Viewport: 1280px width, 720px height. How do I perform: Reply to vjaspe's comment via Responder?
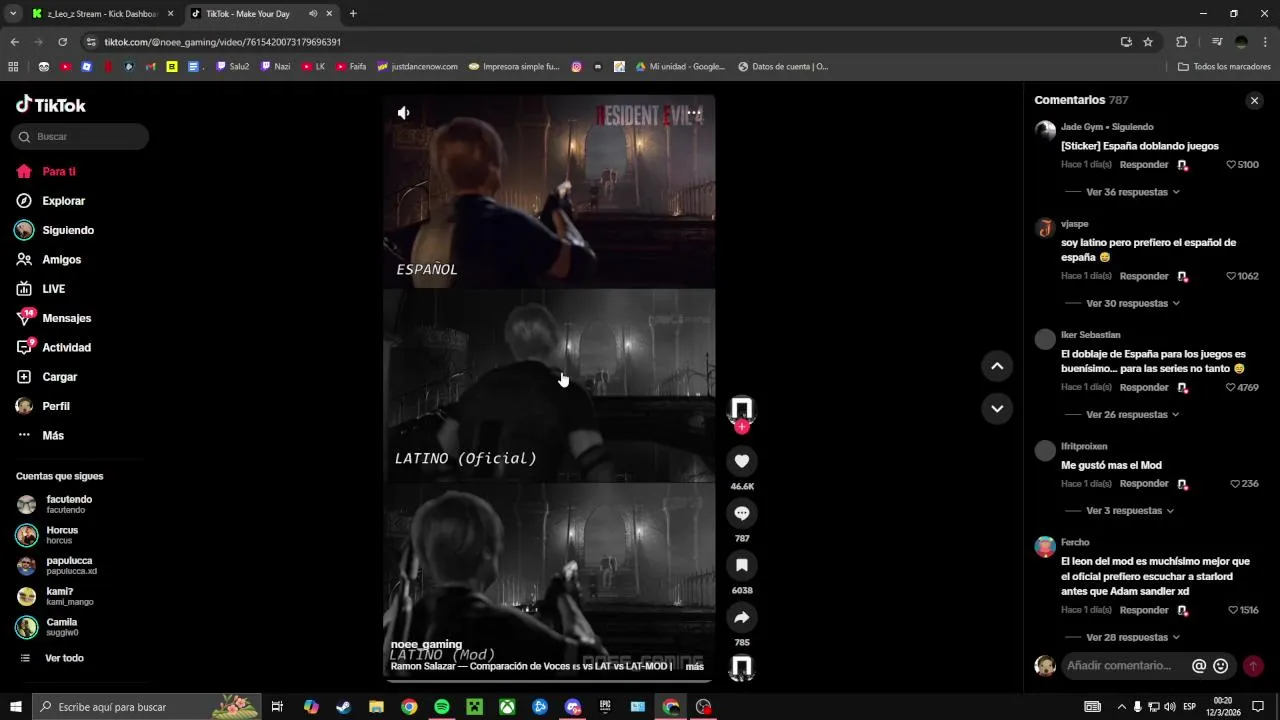(1144, 276)
